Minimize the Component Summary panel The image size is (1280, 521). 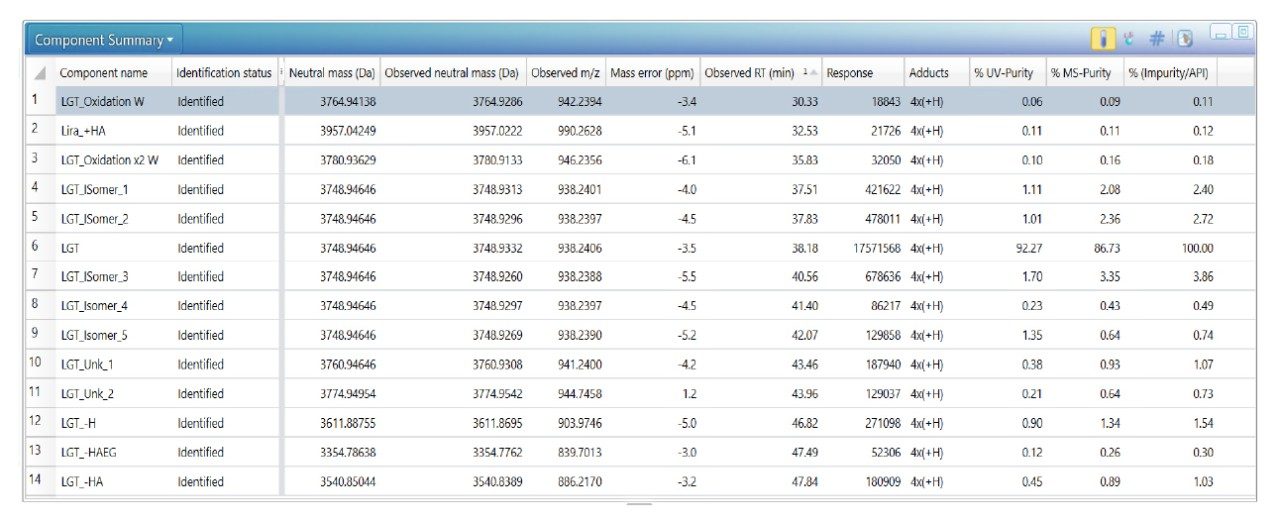(1221, 34)
